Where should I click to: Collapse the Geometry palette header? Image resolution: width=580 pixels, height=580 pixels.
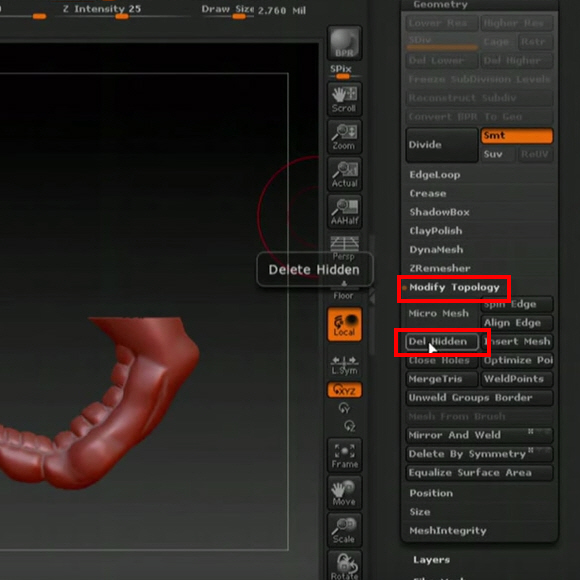coord(479,5)
